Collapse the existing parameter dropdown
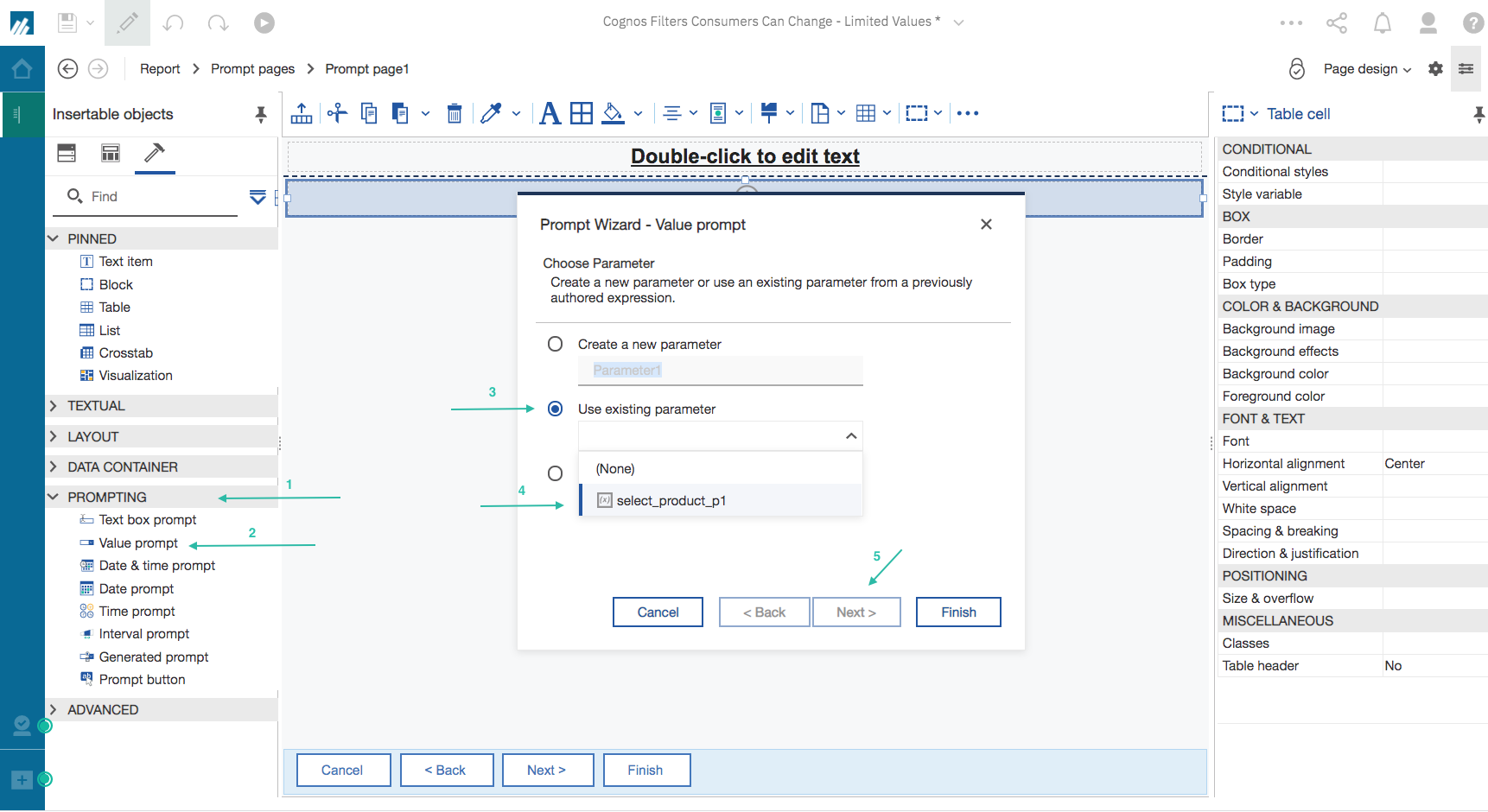The width and height of the screenshot is (1488, 812). 851,436
